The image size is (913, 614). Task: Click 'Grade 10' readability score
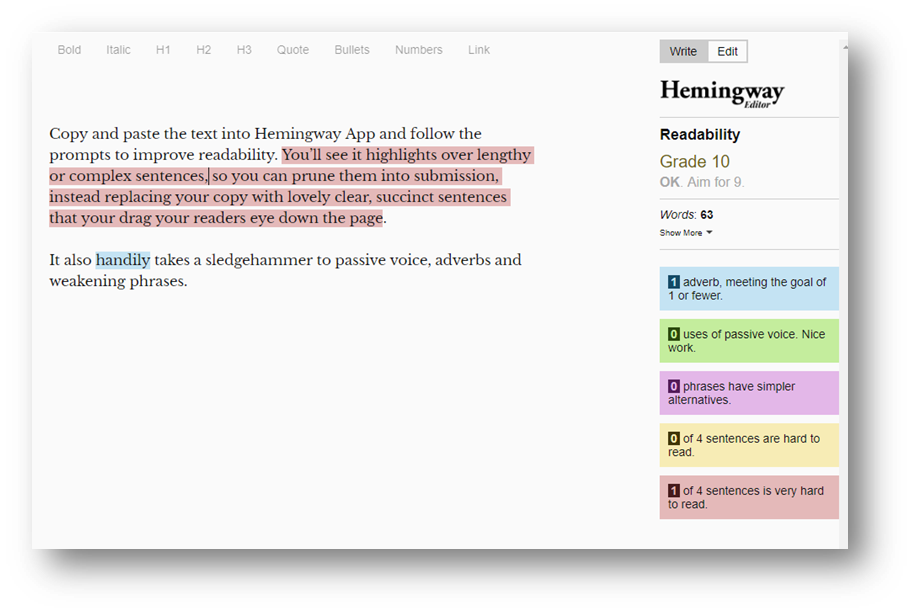695,161
